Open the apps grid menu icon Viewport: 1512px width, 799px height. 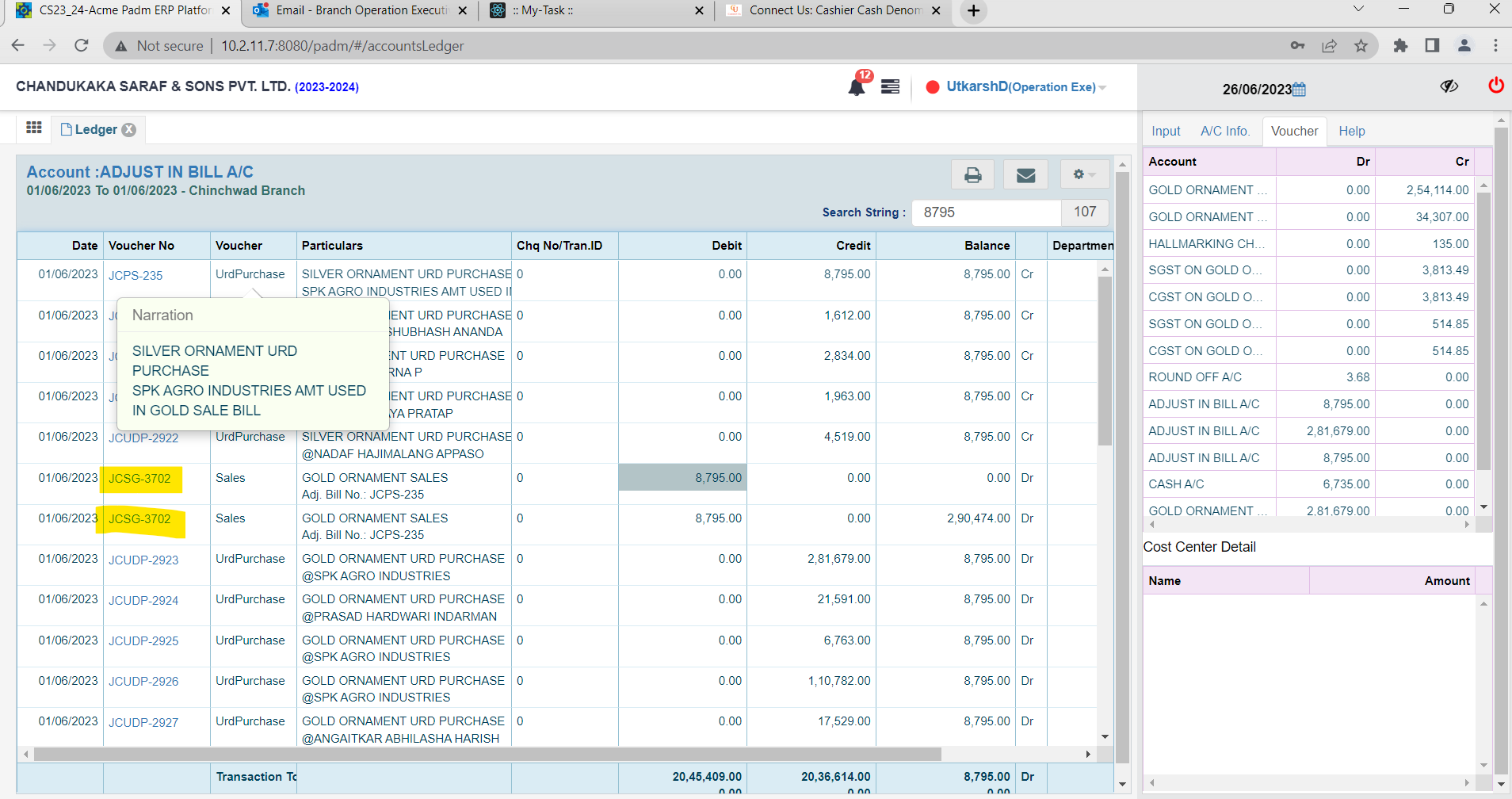click(33, 128)
